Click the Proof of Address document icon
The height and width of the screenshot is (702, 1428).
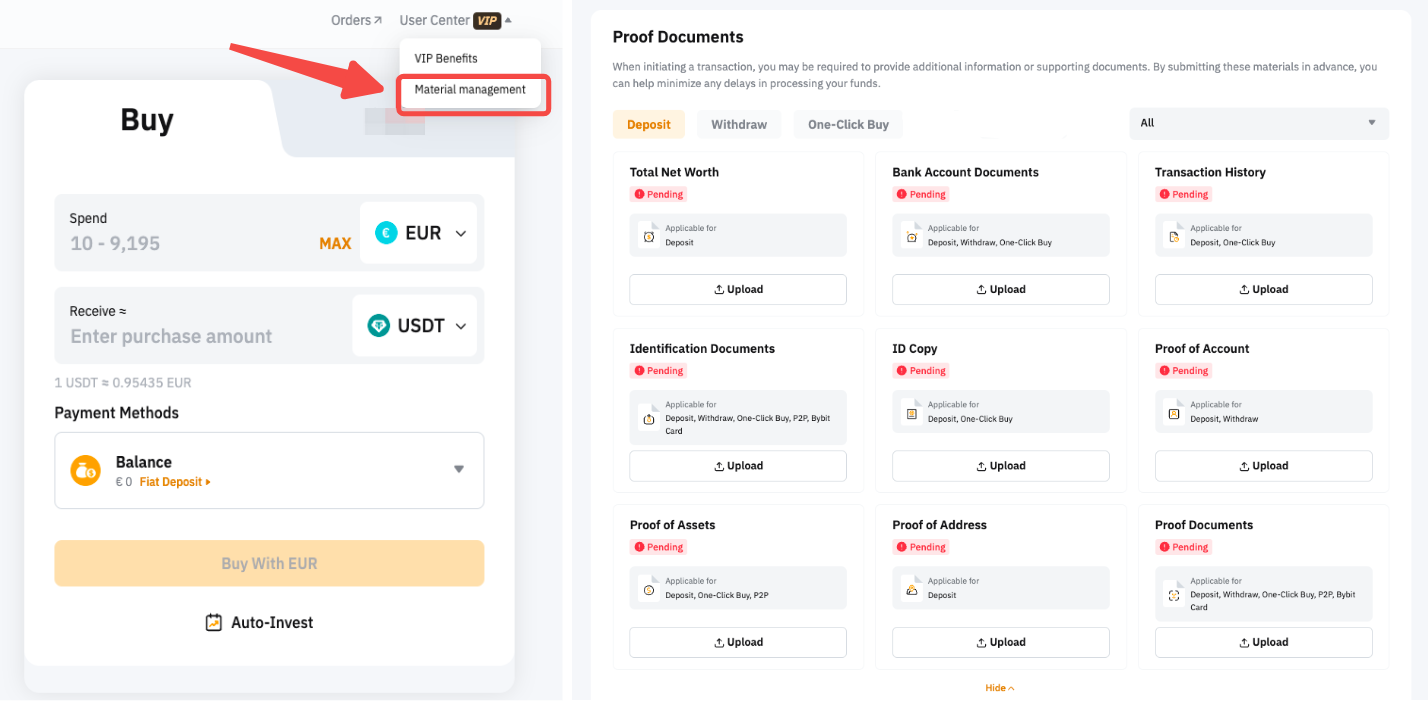pos(911,589)
